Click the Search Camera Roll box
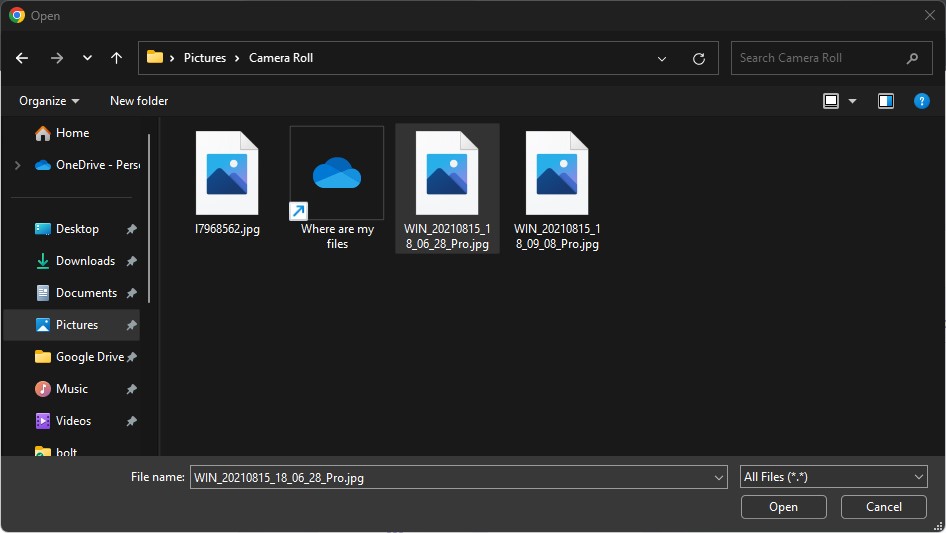 (x=820, y=58)
